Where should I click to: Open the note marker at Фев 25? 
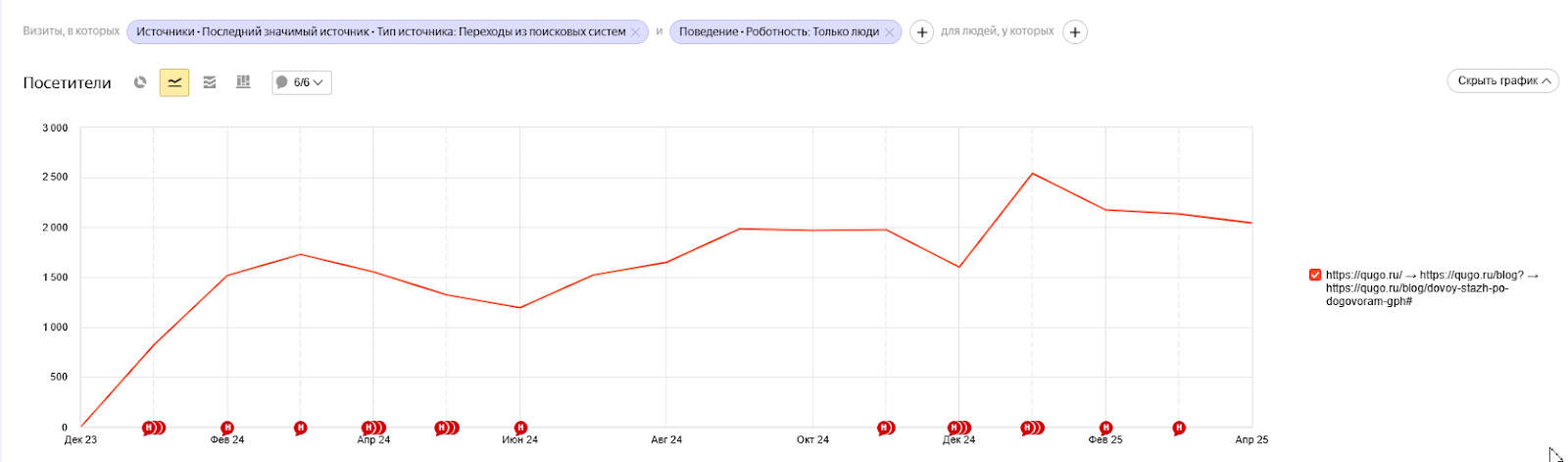1105,428
